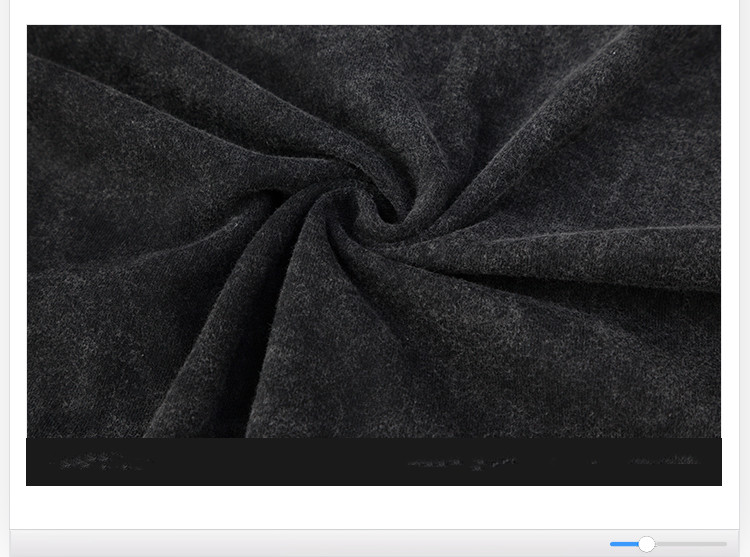
Task: Click the white margin left of the photo
Action: coord(17,250)
